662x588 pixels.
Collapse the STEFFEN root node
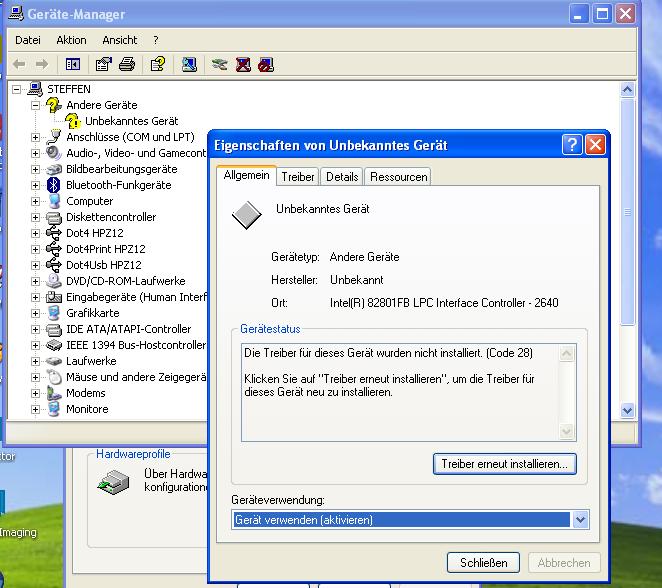pyautogui.click(x=16, y=89)
